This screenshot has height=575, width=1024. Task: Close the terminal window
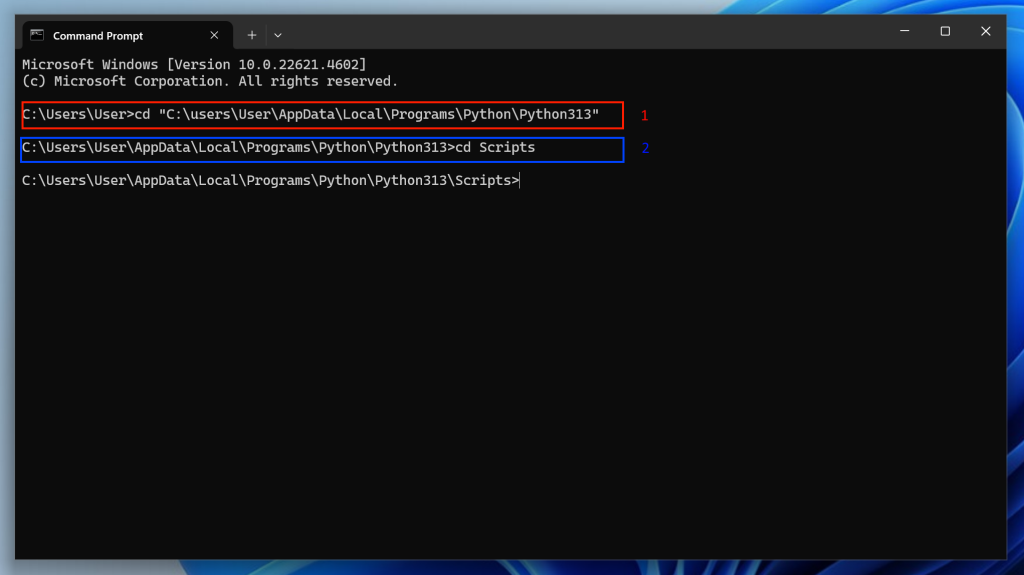(985, 31)
